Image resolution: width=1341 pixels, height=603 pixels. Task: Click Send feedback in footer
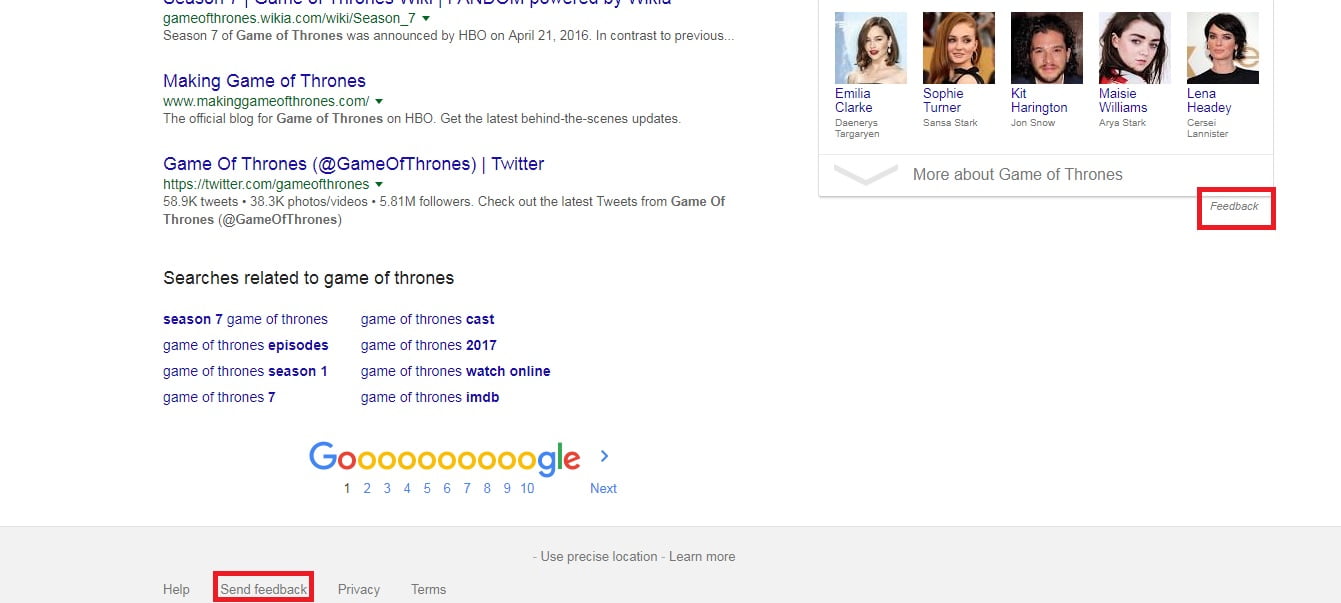264,589
